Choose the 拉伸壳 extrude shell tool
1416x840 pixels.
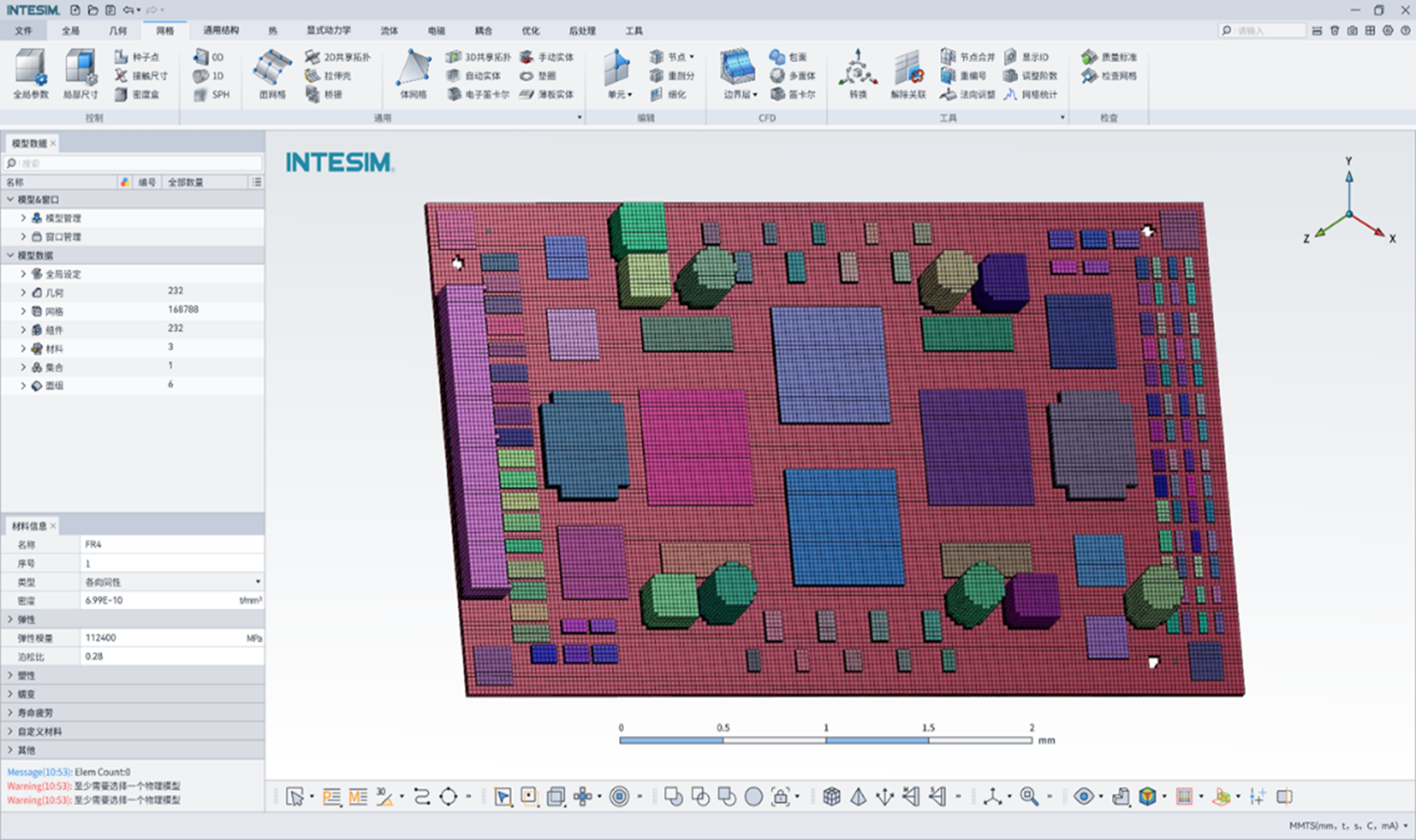click(x=328, y=76)
